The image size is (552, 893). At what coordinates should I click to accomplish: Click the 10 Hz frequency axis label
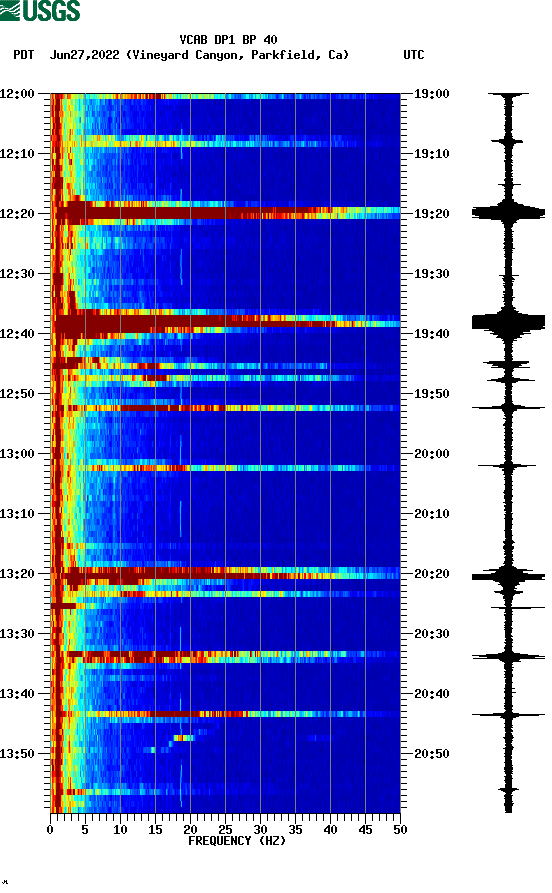pyautogui.click(x=120, y=830)
